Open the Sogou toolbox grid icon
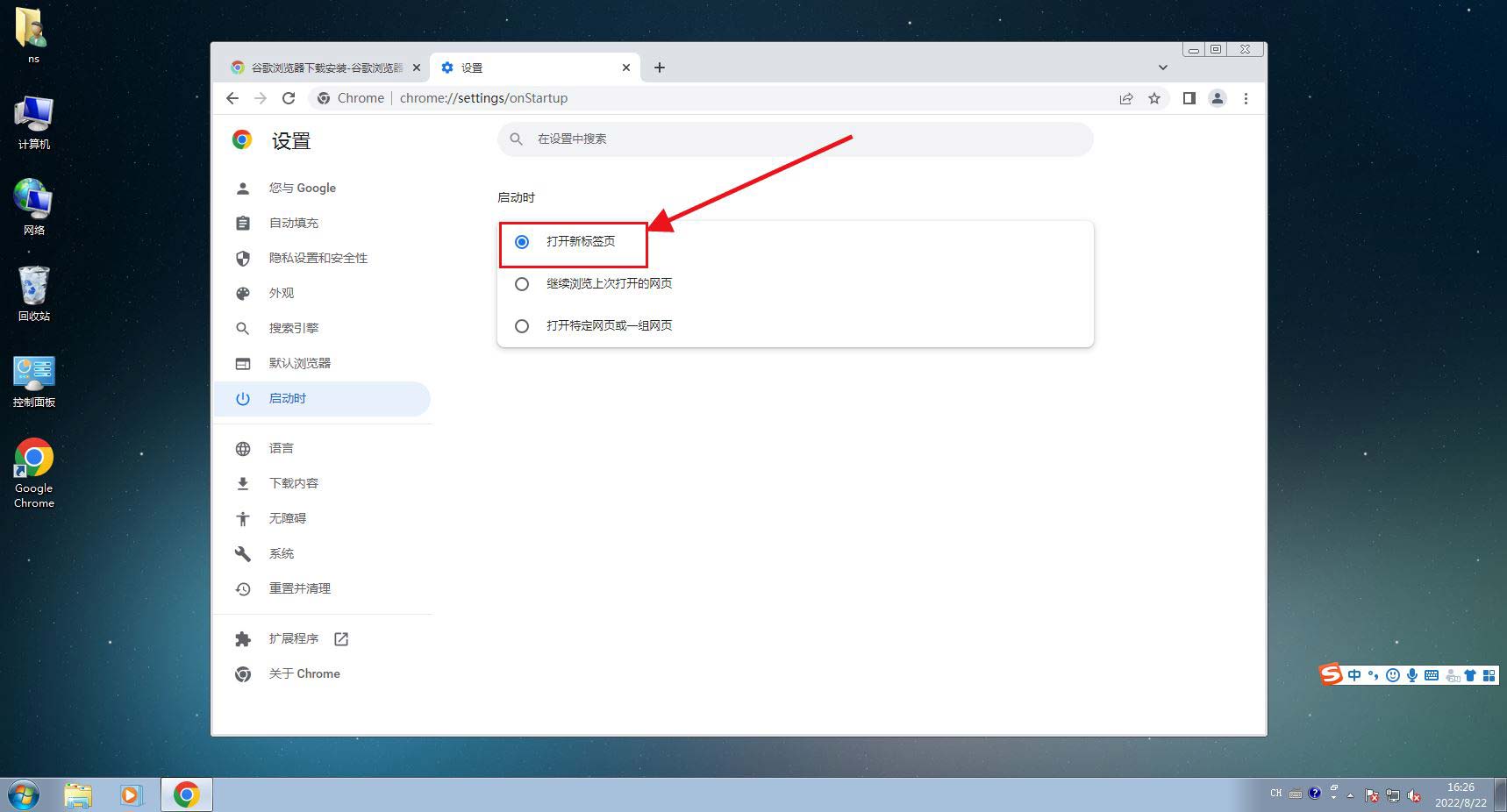Screen dimensions: 1507x812 [1489, 675]
